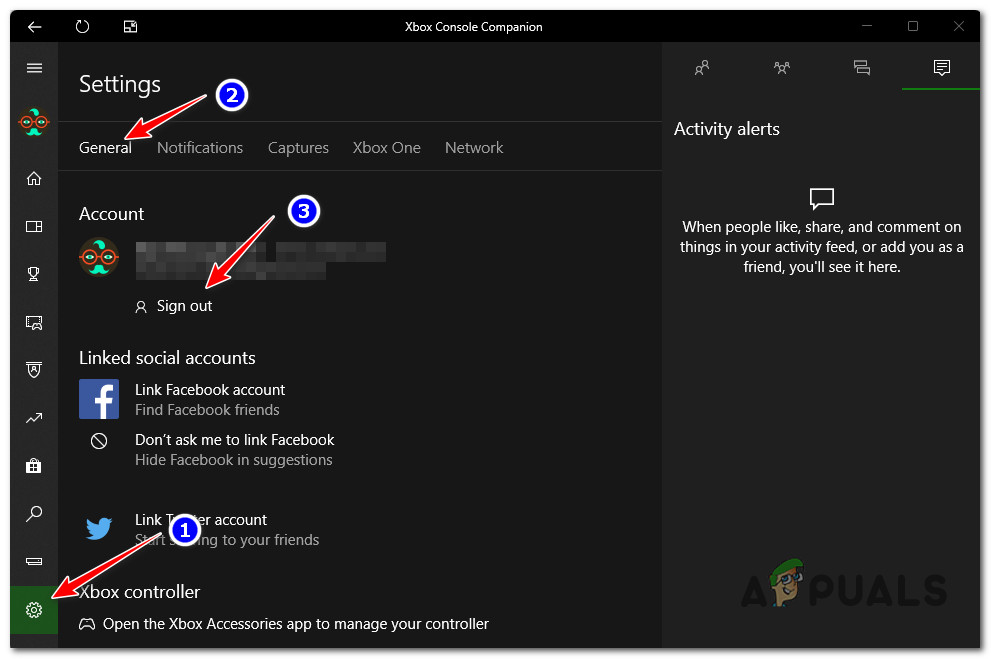Click the controller icon beside Accessories link
Image resolution: width=991 pixels, height=659 pixels.
pos(87,624)
